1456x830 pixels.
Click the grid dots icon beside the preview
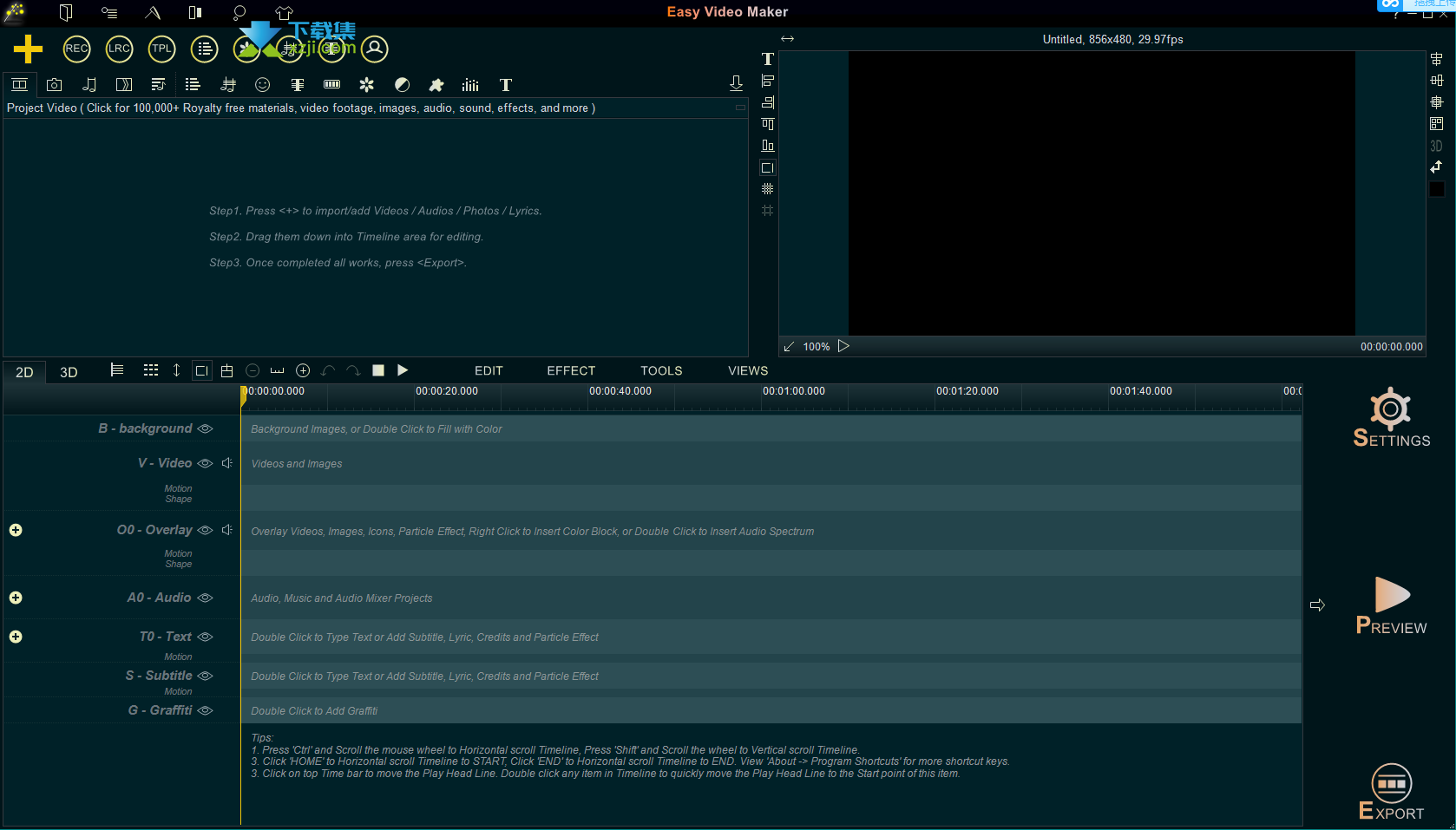coord(767,189)
